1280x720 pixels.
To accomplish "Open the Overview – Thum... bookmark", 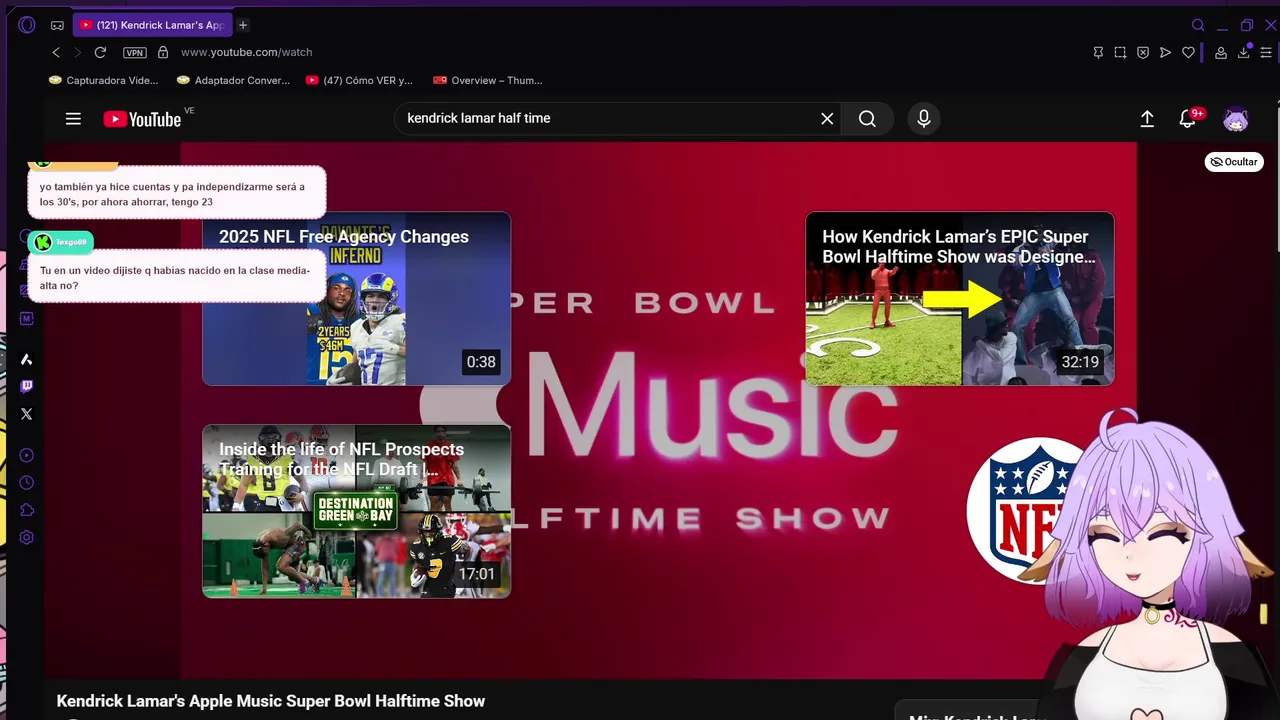I will [x=488, y=80].
